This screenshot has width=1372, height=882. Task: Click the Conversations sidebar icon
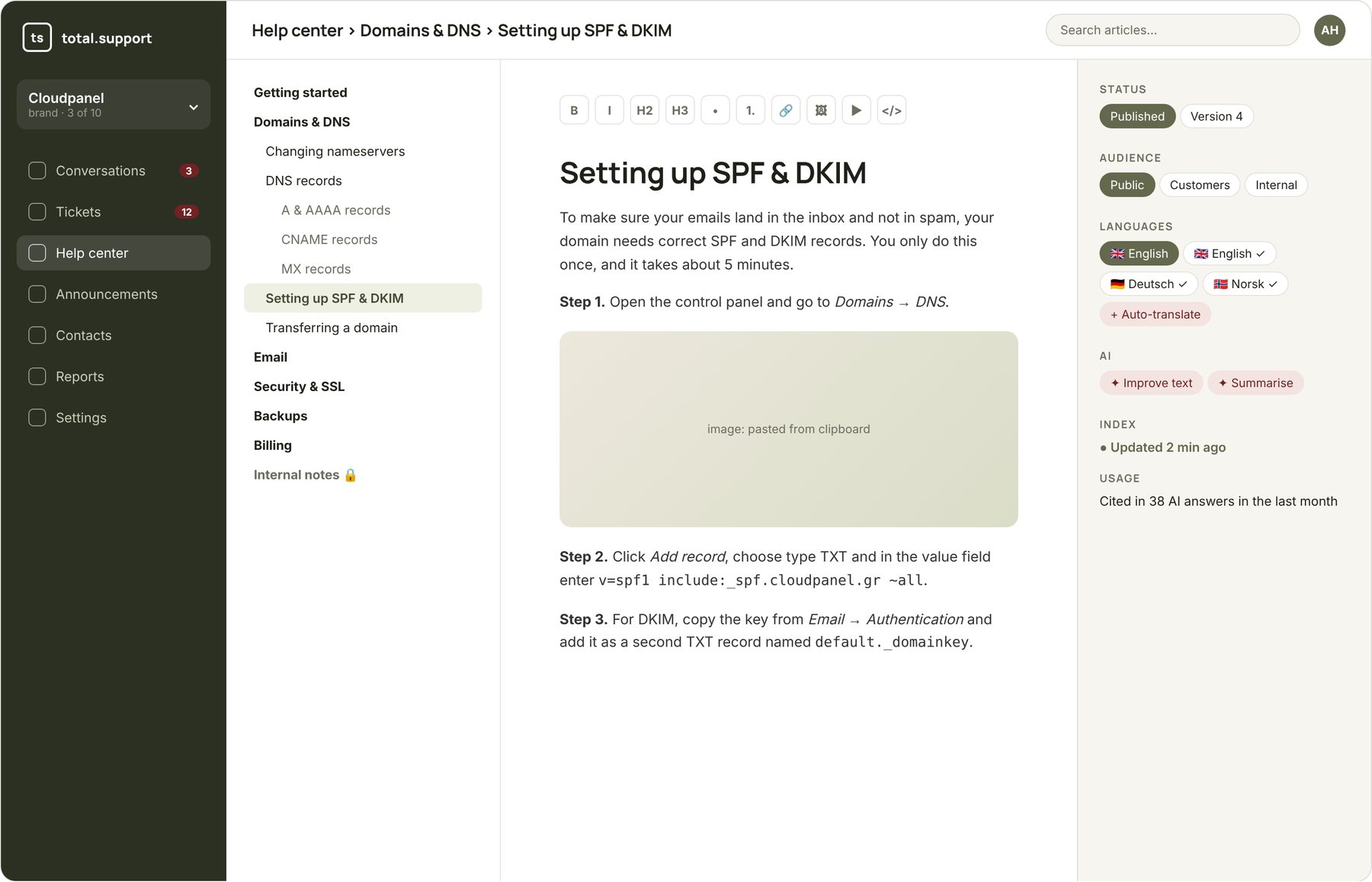click(37, 171)
